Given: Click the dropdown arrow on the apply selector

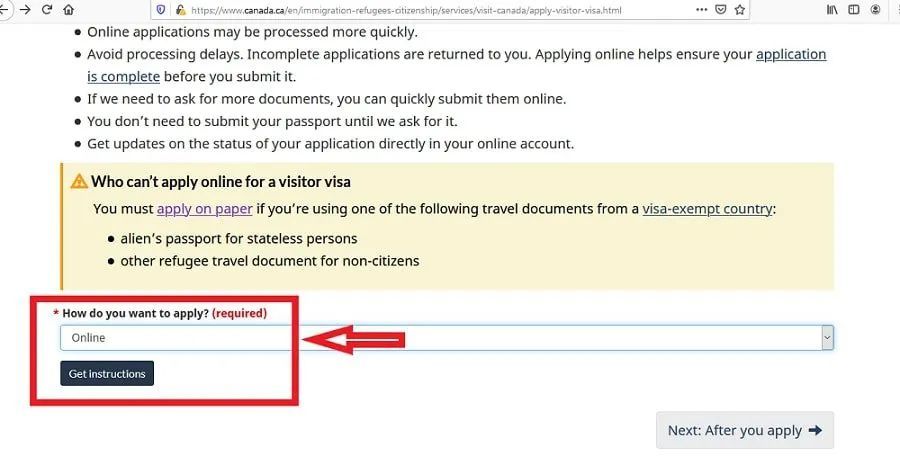Looking at the screenshot, I should [826, 338].
